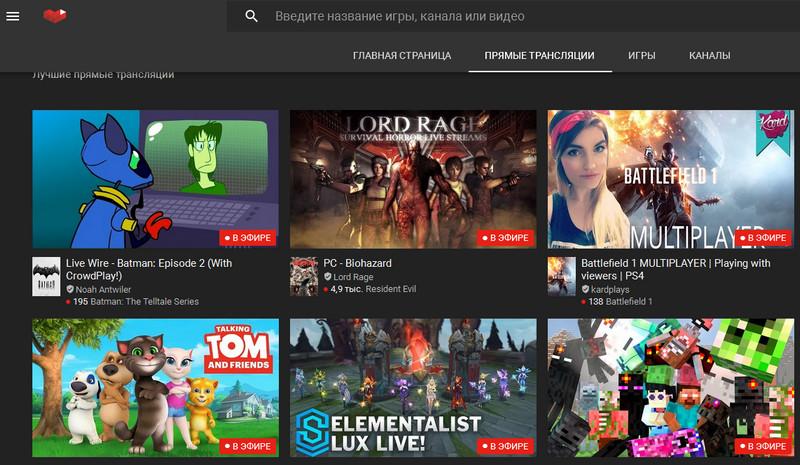This screenshot has width=800, height=465.
Task: Click the В ЭФИРЕ badge on Minecraft stream
Action: (763, 446)
